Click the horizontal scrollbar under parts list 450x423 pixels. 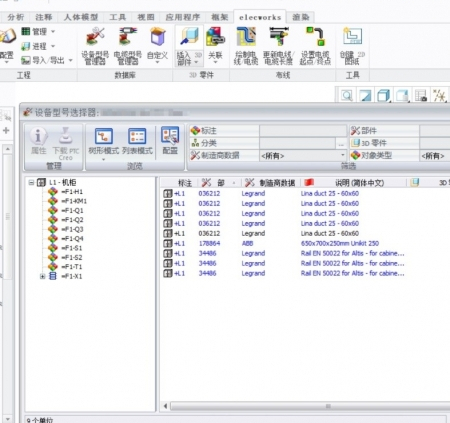[306, 406]
